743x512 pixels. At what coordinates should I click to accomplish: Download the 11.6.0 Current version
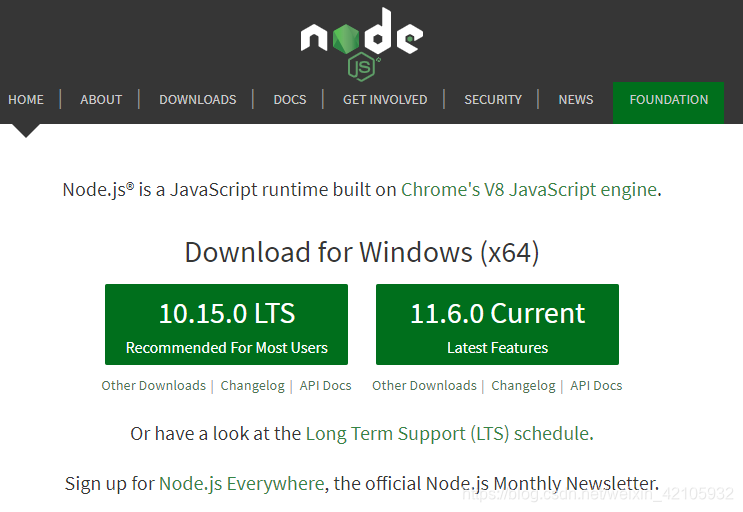[x=497, y=324]
